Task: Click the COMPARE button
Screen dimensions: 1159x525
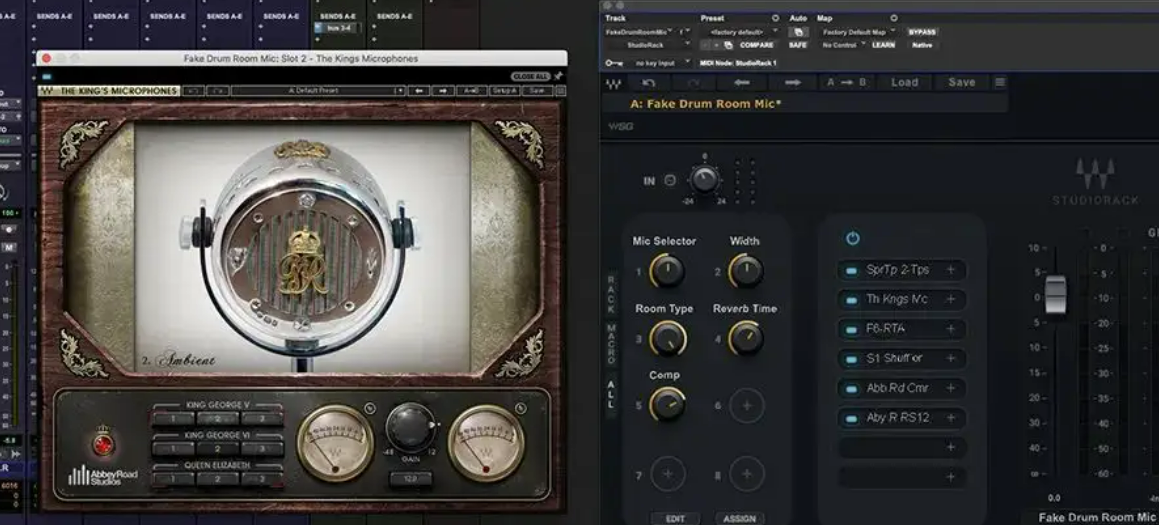Action: coord(756,45)
